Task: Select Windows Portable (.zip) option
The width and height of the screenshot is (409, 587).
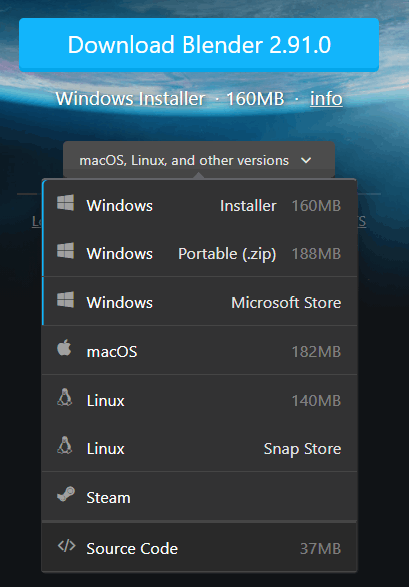Action: pos(199,253)
